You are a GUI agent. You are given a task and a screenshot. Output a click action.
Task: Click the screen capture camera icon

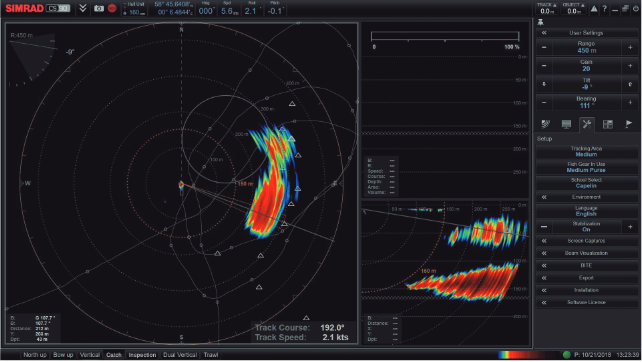click(x=99, y=9)
